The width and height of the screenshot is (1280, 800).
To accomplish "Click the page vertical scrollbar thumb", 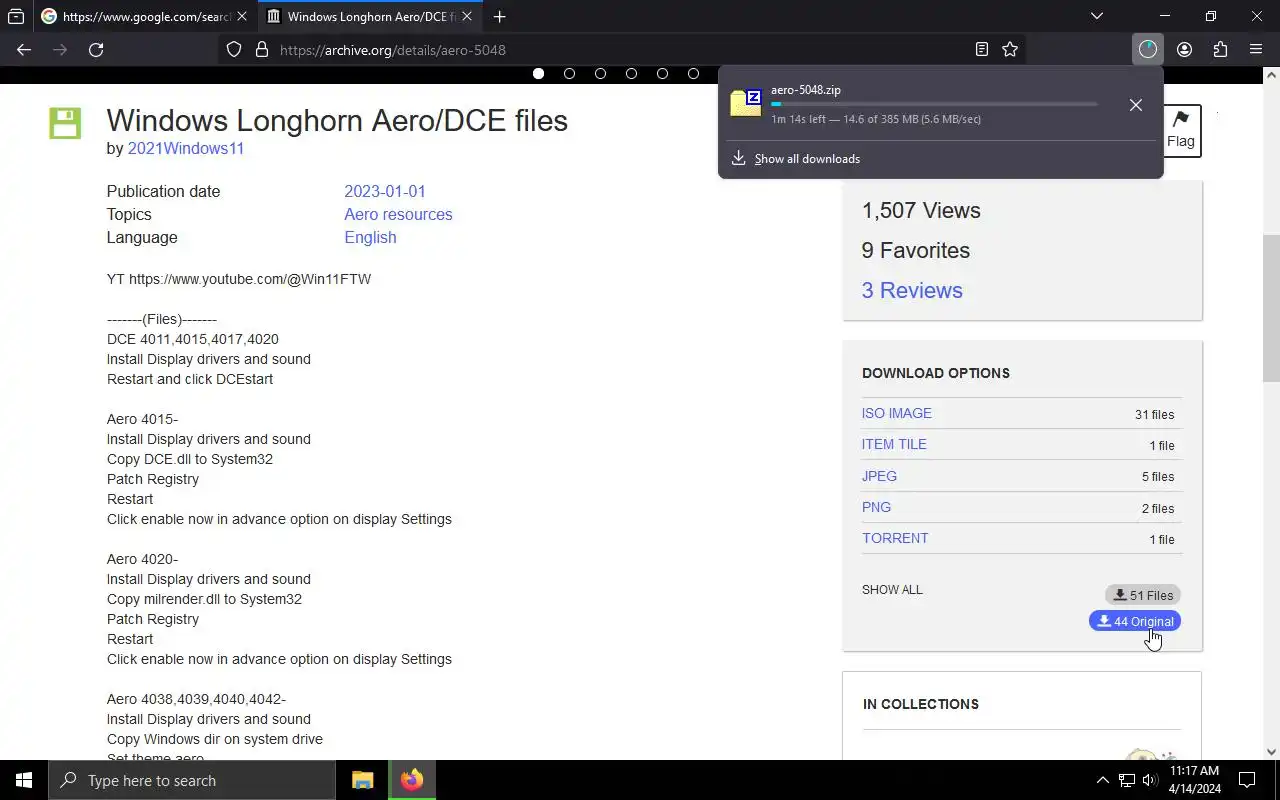I will [x=1271, y=308].
